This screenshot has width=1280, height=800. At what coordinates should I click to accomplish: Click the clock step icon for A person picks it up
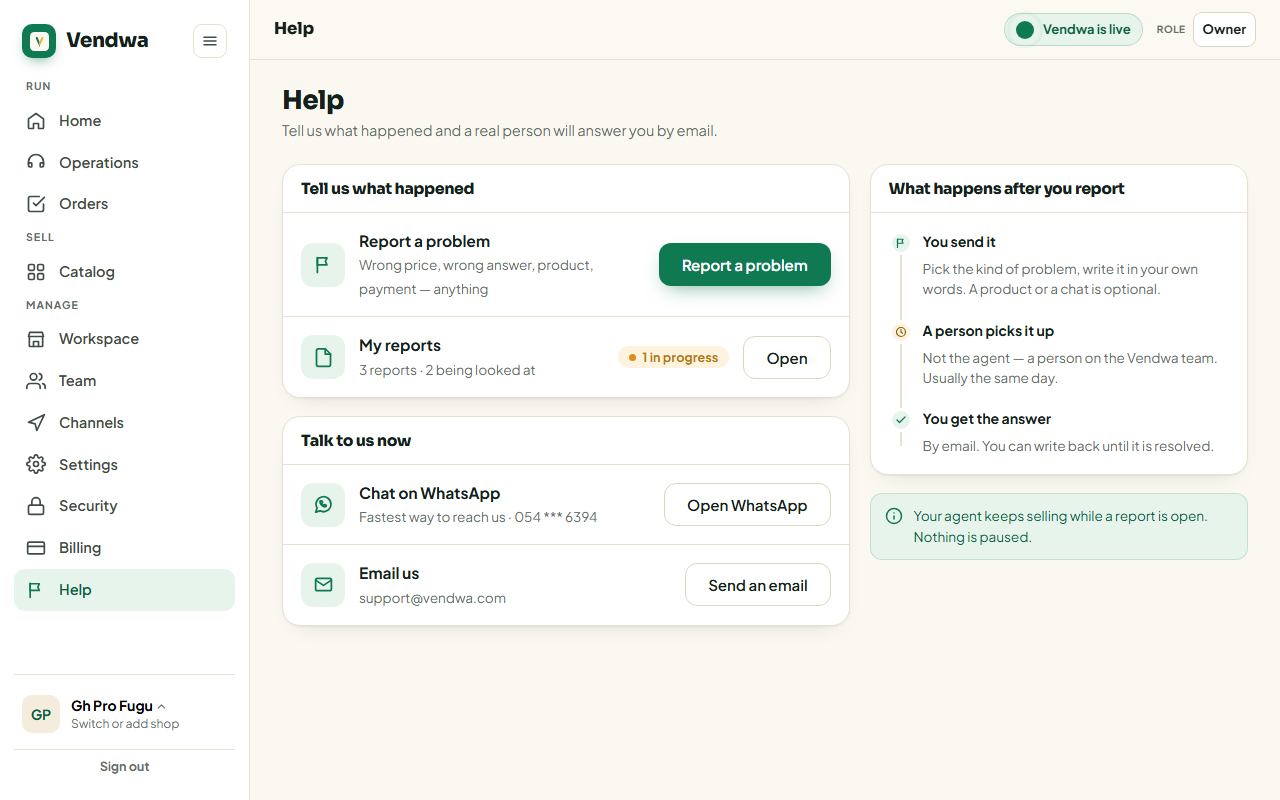pyautogui.click(x=900, y=331)
